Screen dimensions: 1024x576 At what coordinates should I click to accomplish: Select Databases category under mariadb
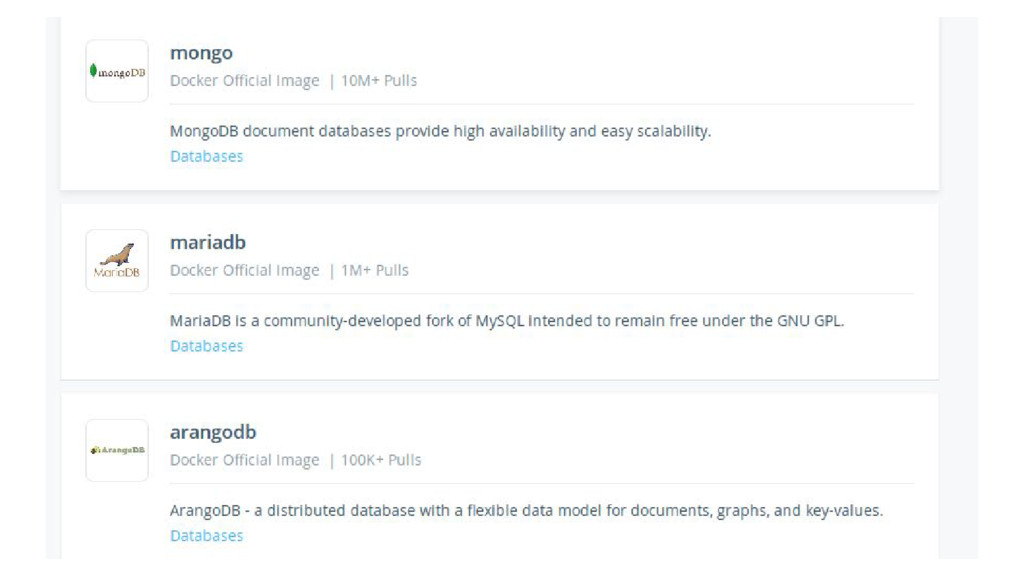click(206, 346)
